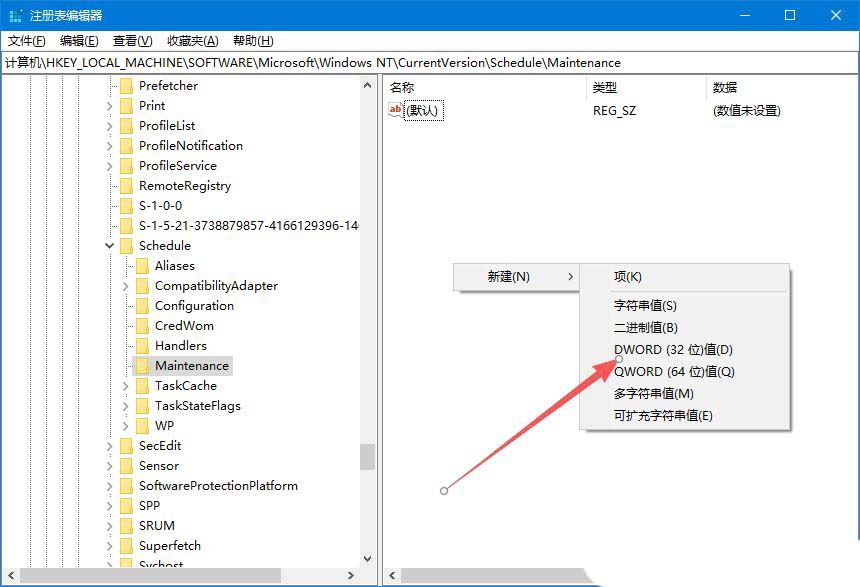
Task: Click the Configuration folder icon
Action: (142, 306)
